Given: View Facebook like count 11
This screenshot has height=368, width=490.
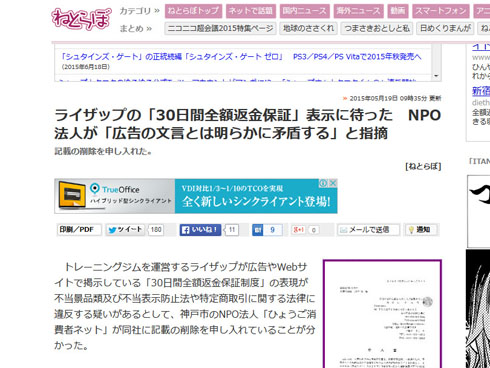Looking at the screenshot, I should (232, 230).
